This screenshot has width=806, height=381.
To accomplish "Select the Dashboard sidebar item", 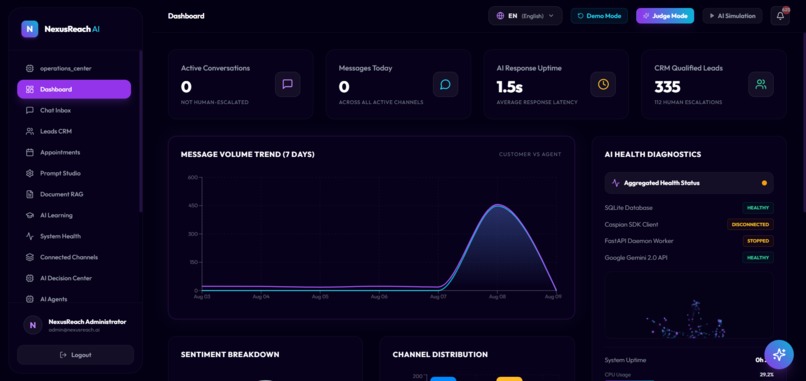I will coord(74,89).
